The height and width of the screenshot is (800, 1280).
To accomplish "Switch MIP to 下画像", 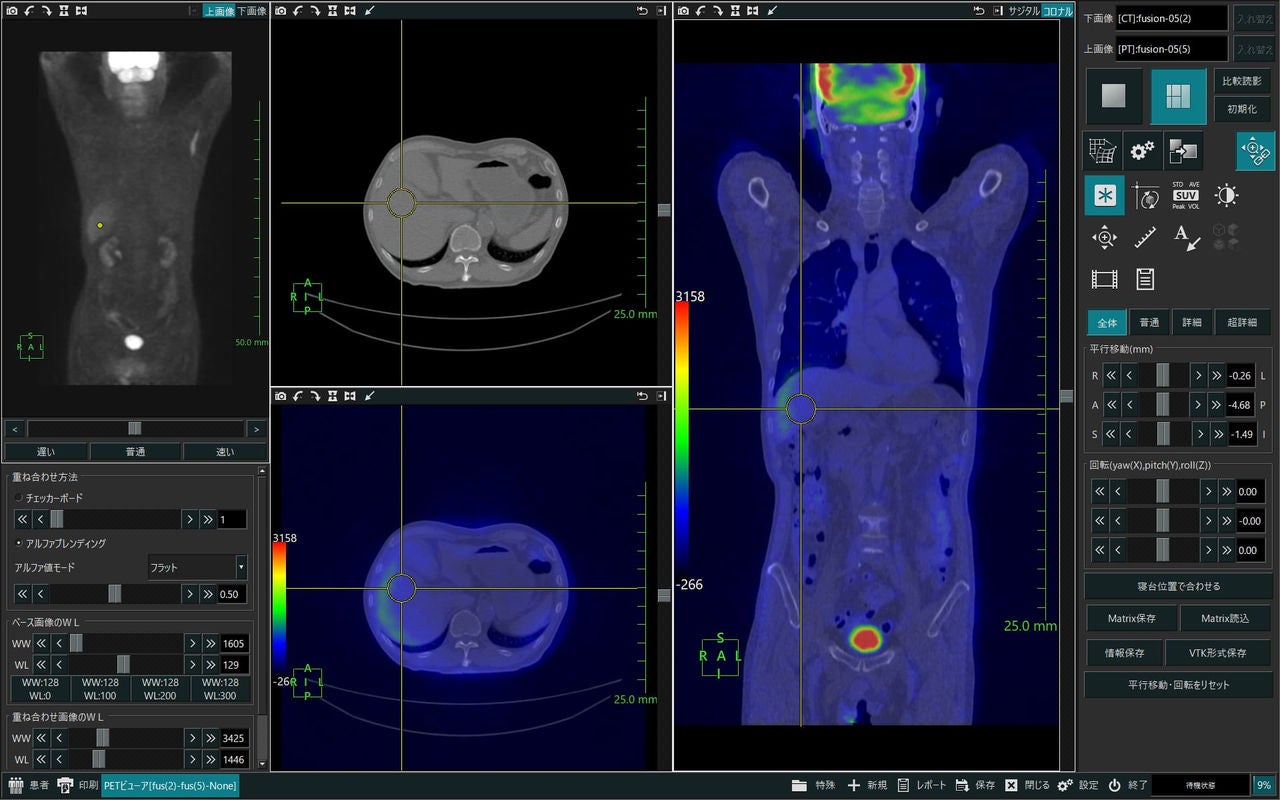I will (252, 11).
